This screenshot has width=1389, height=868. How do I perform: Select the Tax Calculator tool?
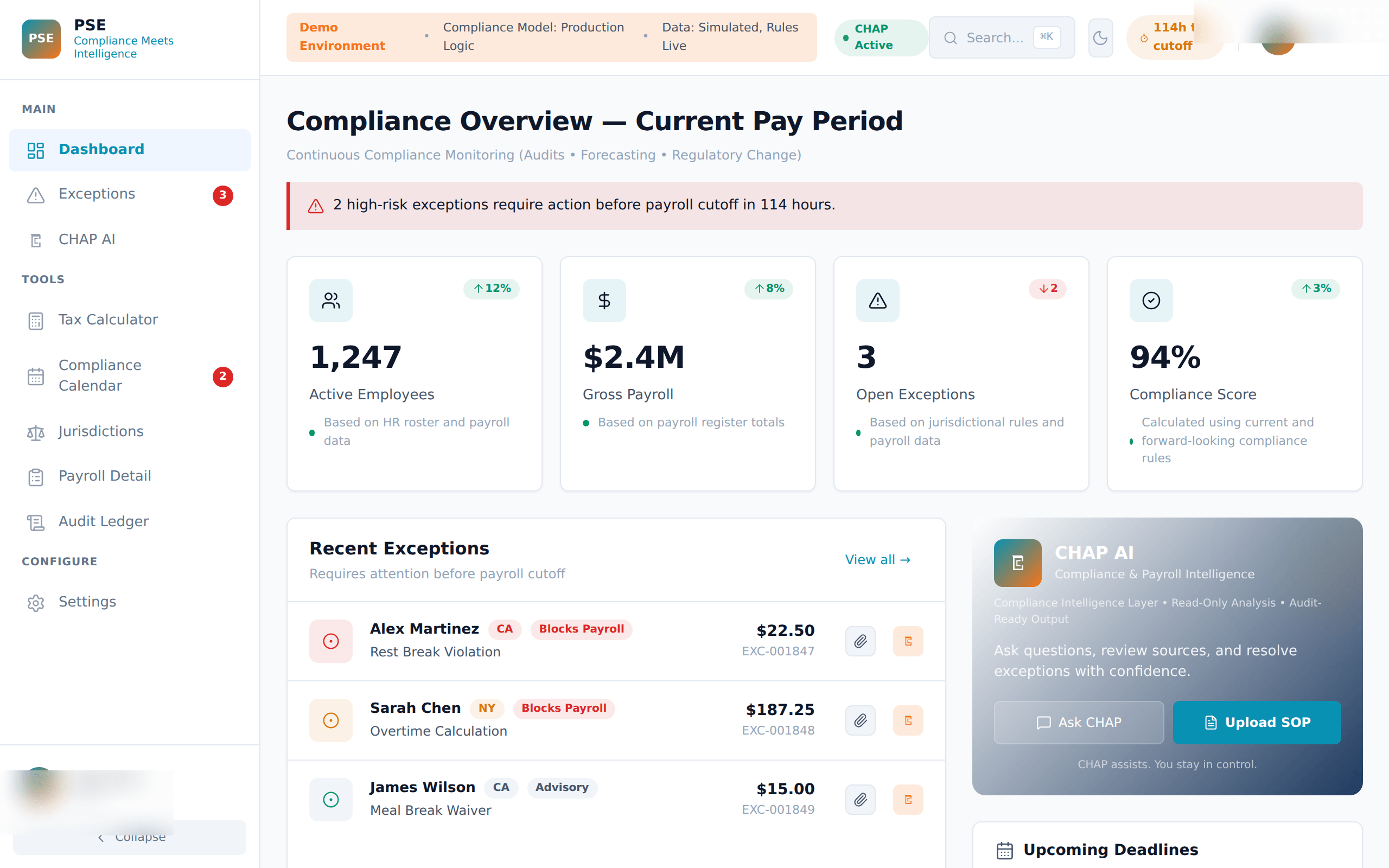(x=107, y=320)
